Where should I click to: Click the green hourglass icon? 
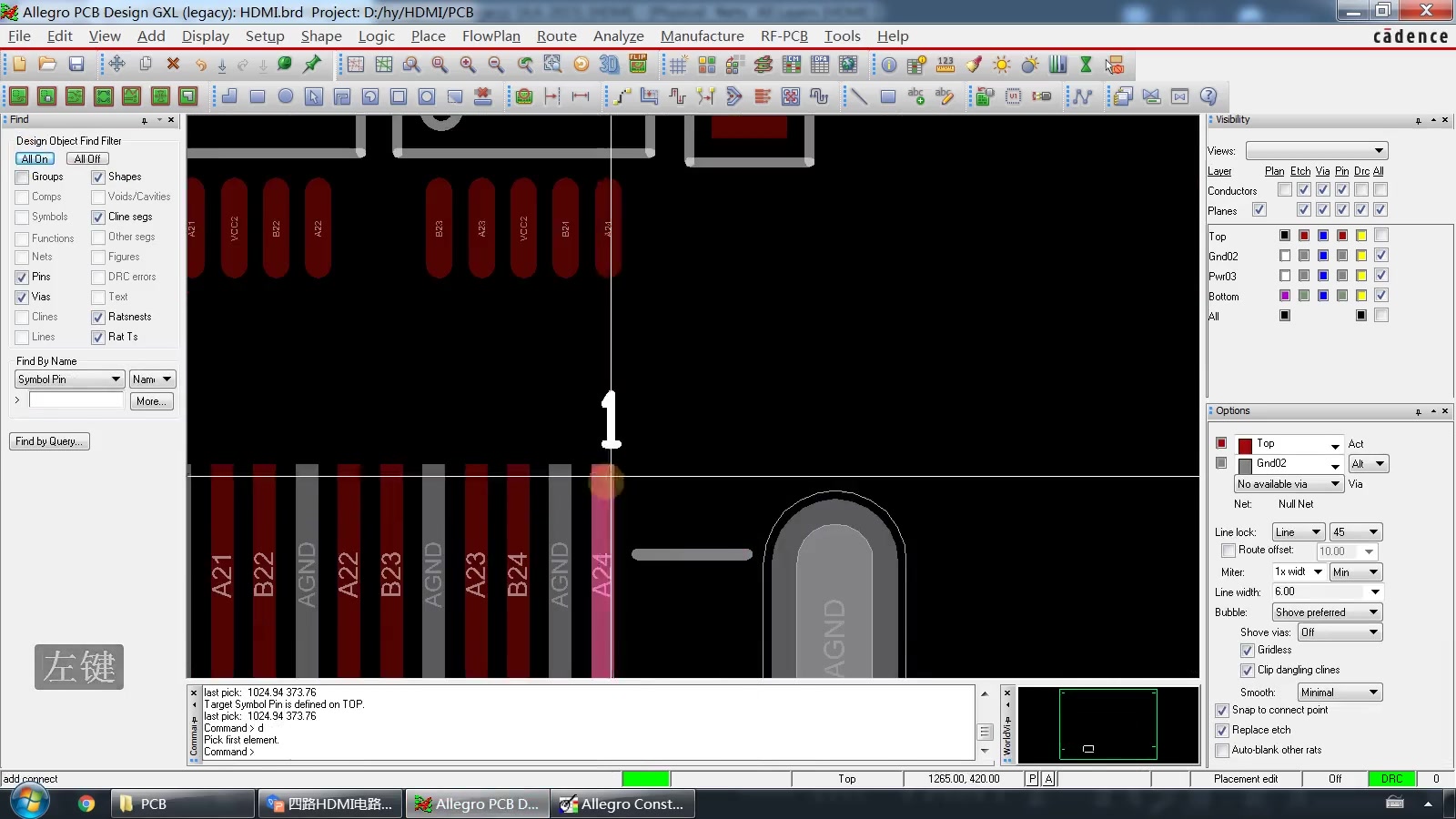[x=1086, y=65]
